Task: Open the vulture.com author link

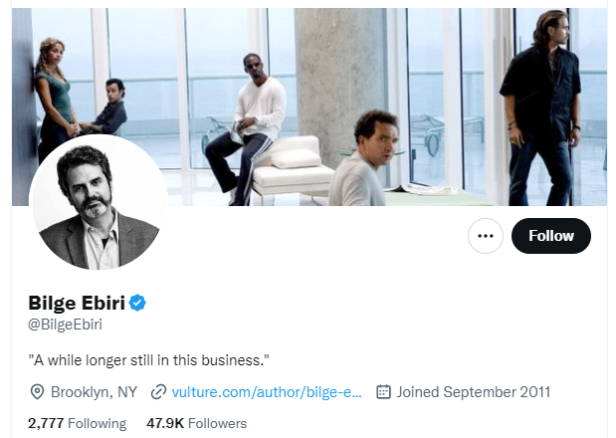Action: coord(266,391)
